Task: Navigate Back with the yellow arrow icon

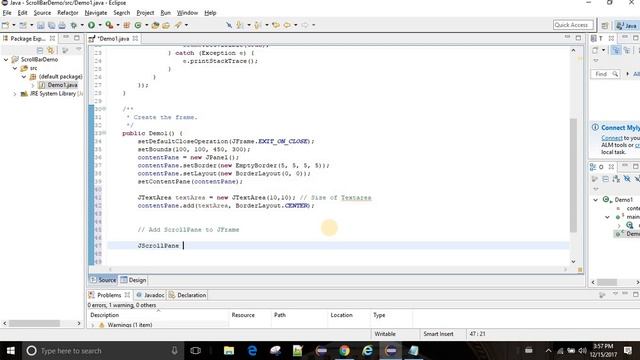Action: (287, 25)
